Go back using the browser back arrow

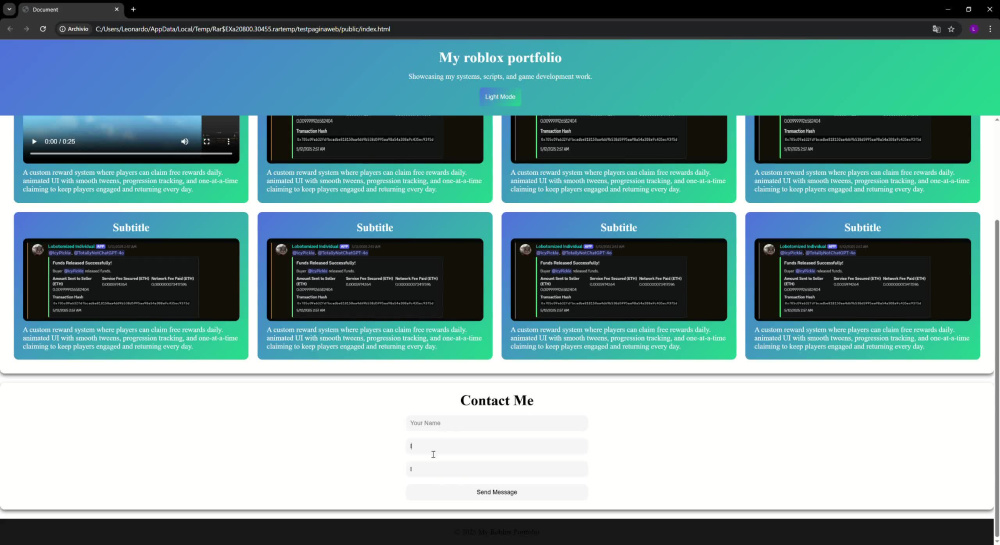[x=10, y=29]
